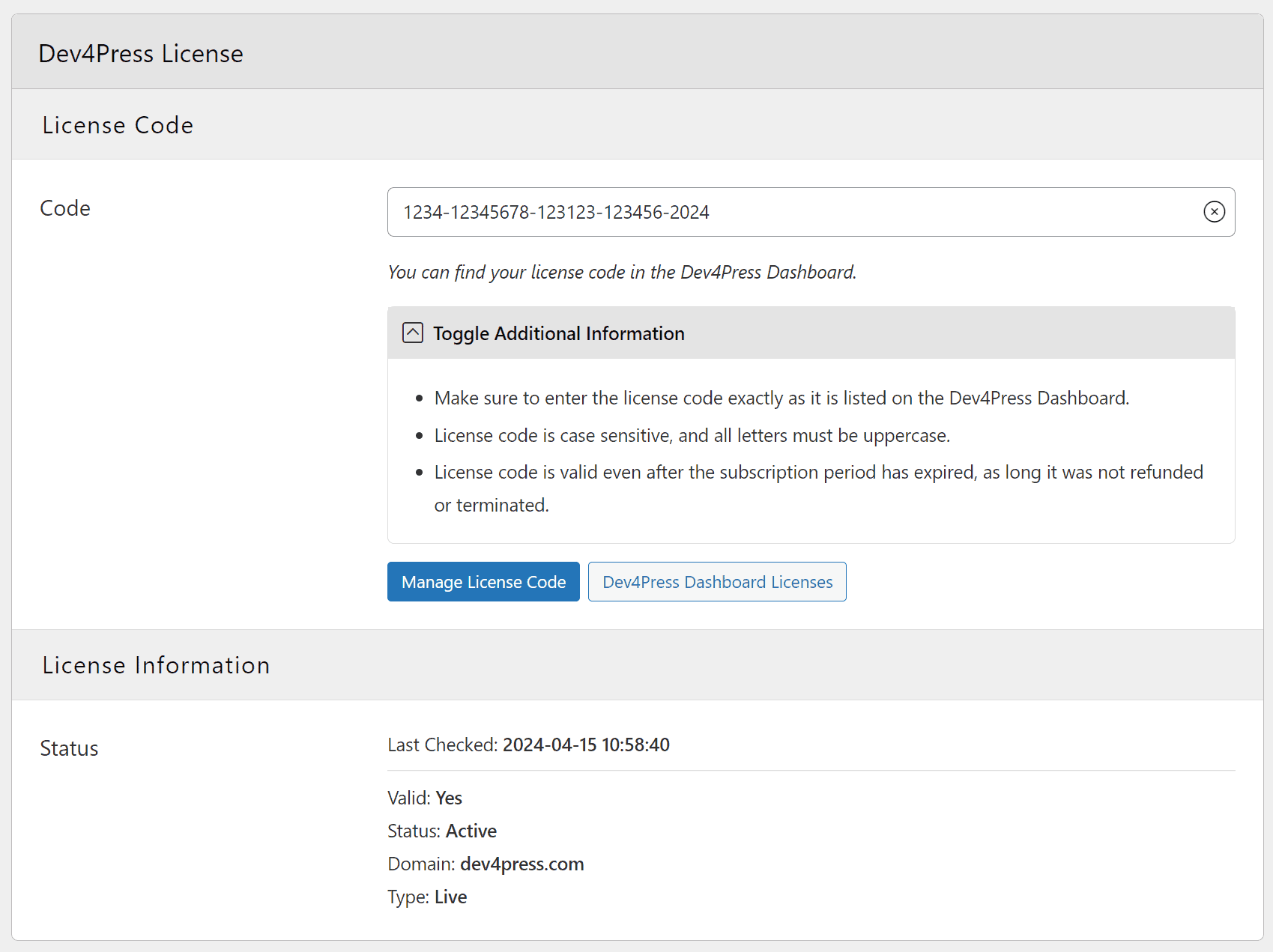This screenshot has height=952, width=1273.
Task: Click the 'You can find your license code' hint
Action: coord(622,272)
